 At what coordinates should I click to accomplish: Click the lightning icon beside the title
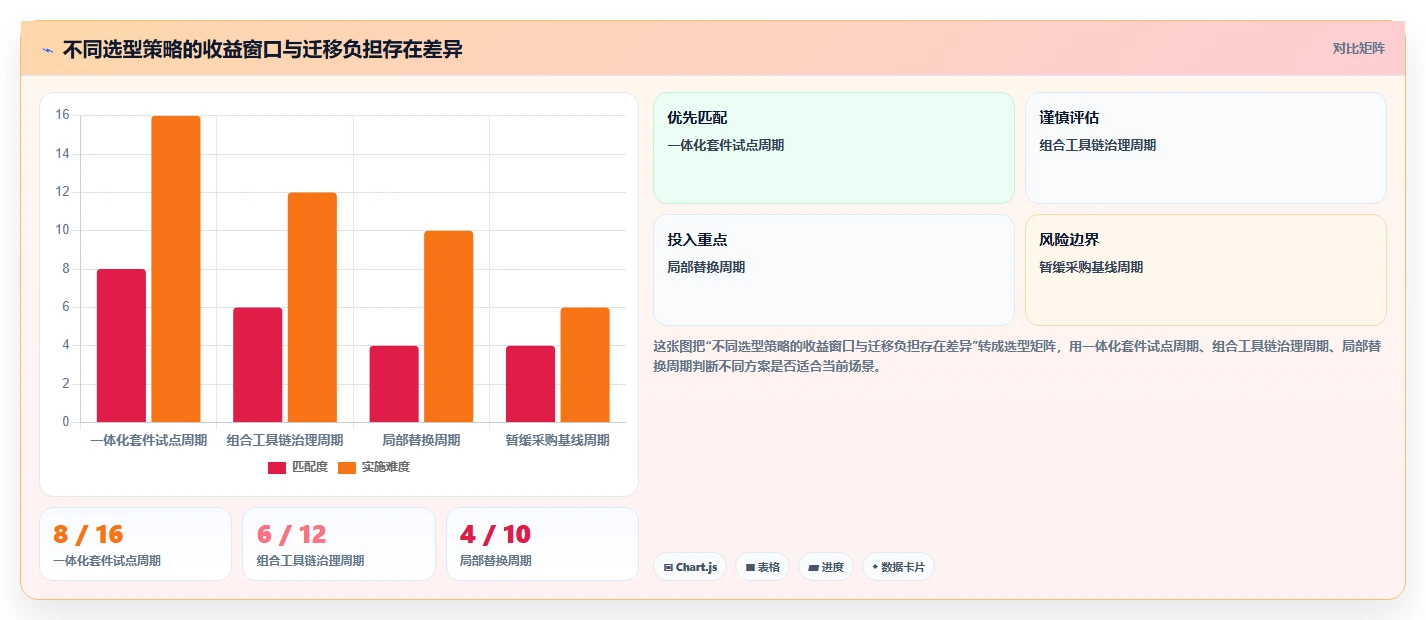[47, 50]
